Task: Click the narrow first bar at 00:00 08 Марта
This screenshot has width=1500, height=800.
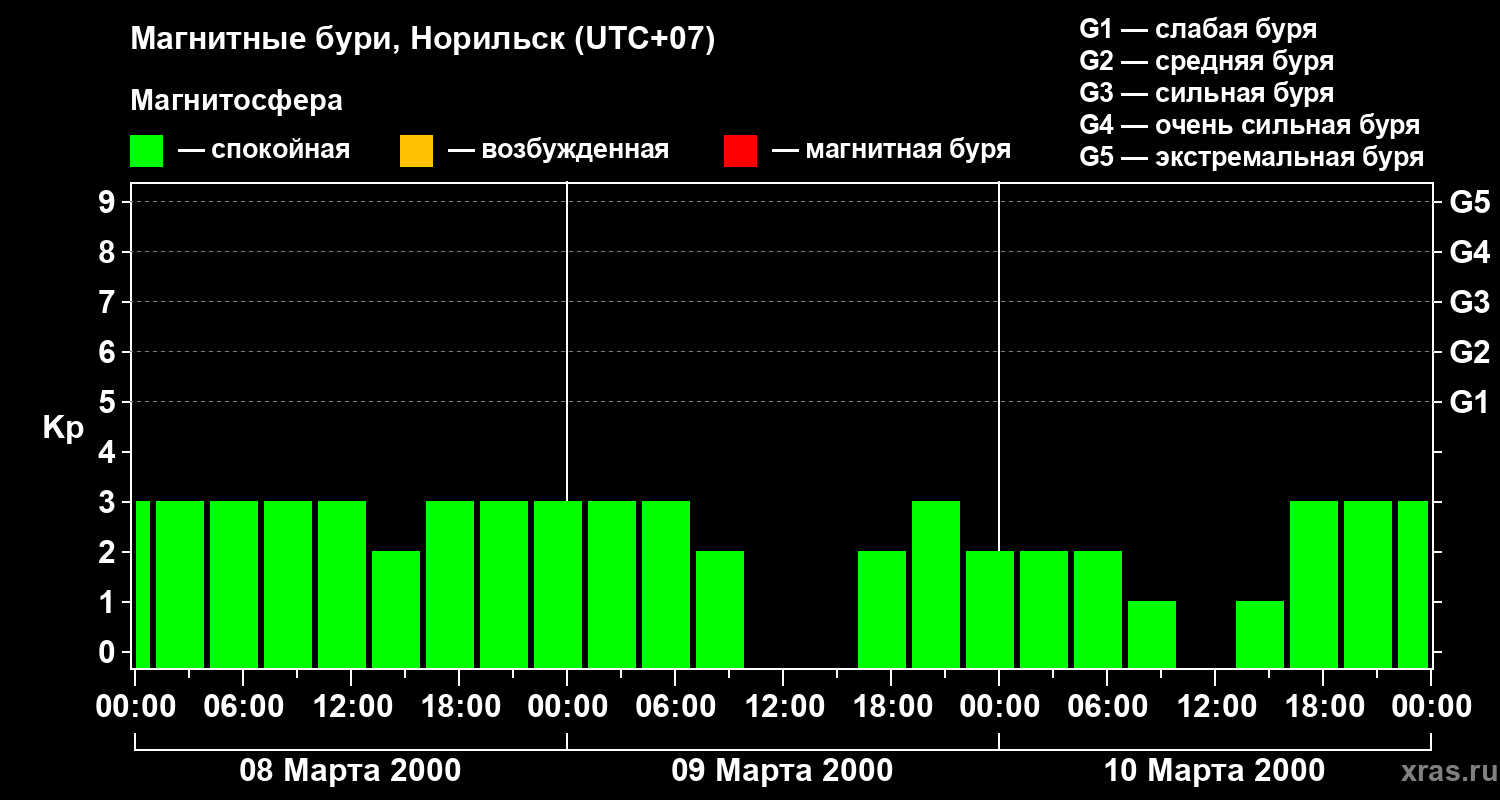Action: pos(142,584)
